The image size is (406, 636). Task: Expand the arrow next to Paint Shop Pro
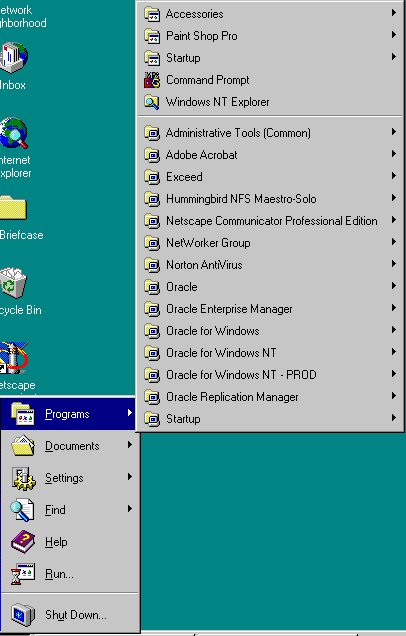click(393, 35)
